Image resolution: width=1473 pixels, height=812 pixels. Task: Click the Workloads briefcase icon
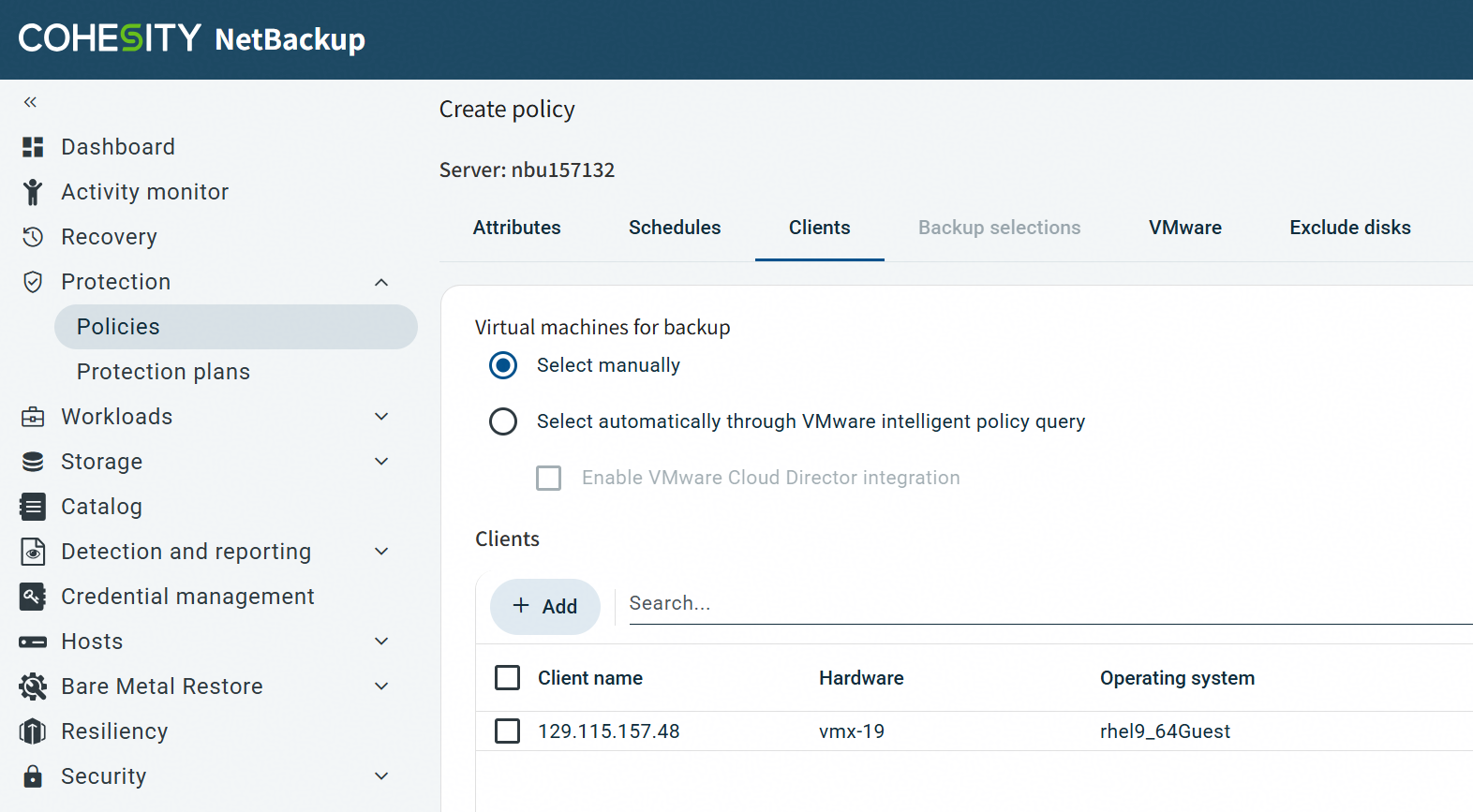pos(33,417)
